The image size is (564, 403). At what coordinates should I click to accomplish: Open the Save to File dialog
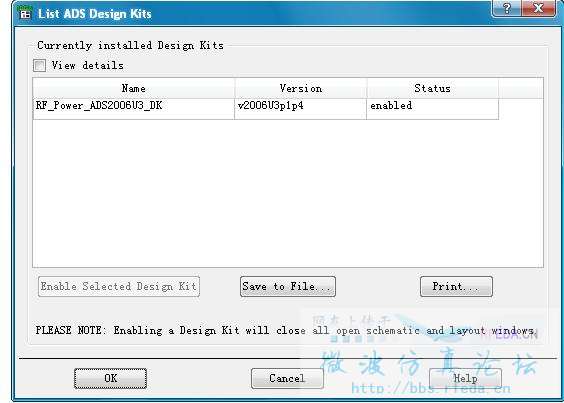tap(288, 286)
